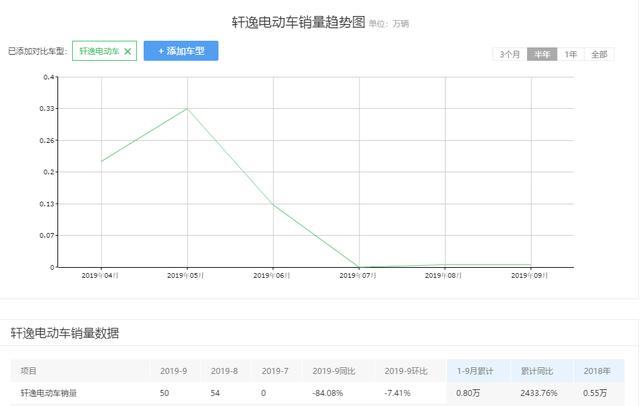
Task: Click the 轩逸电动车销量 row label
Action: click(49, 393)
